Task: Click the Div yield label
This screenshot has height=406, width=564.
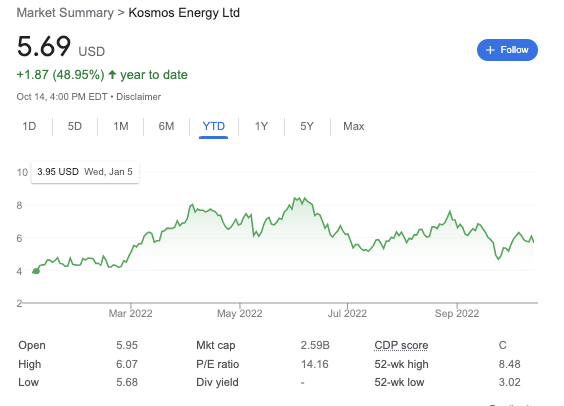Action: point(217,382)
